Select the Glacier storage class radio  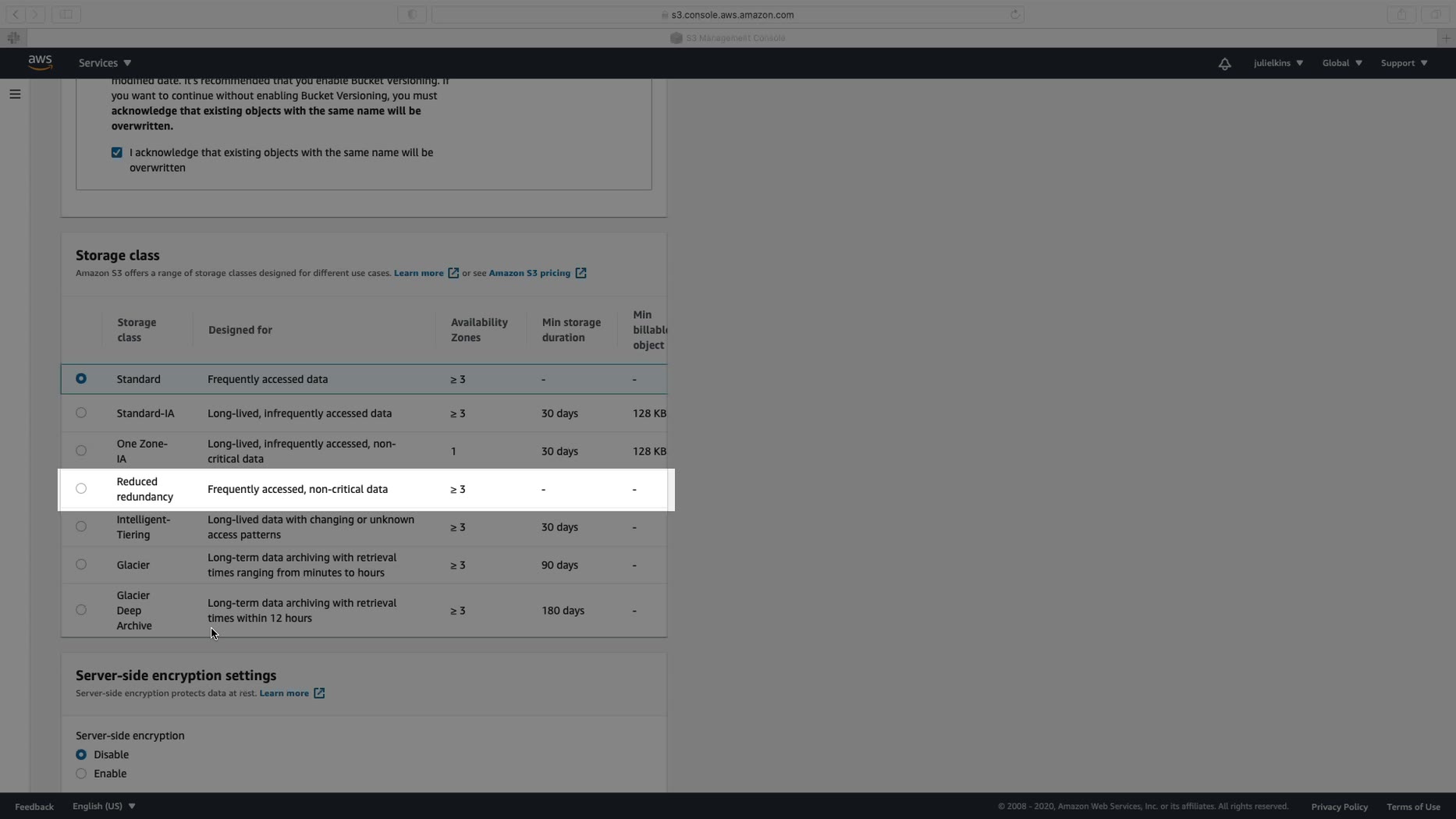tap(81, 565)
